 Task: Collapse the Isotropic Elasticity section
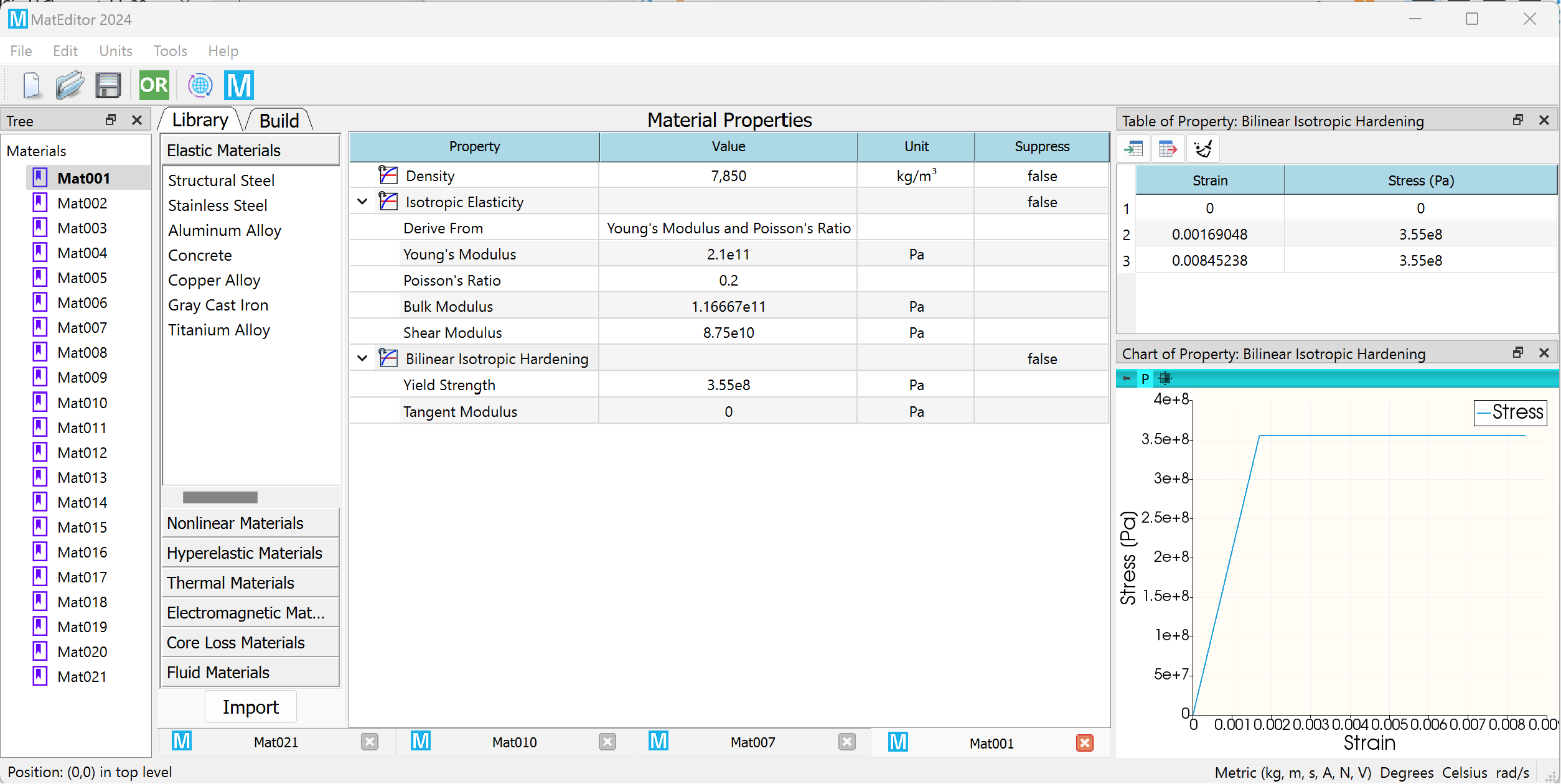362,202
